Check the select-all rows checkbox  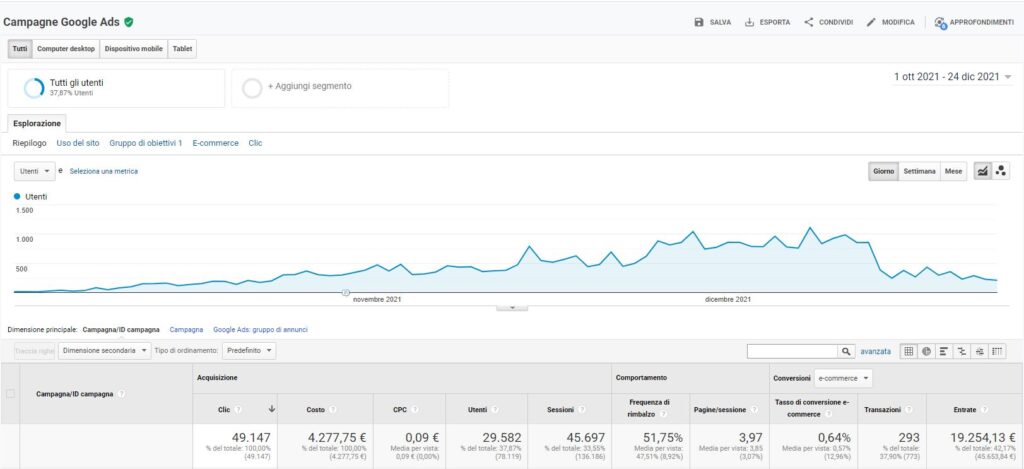11,394
